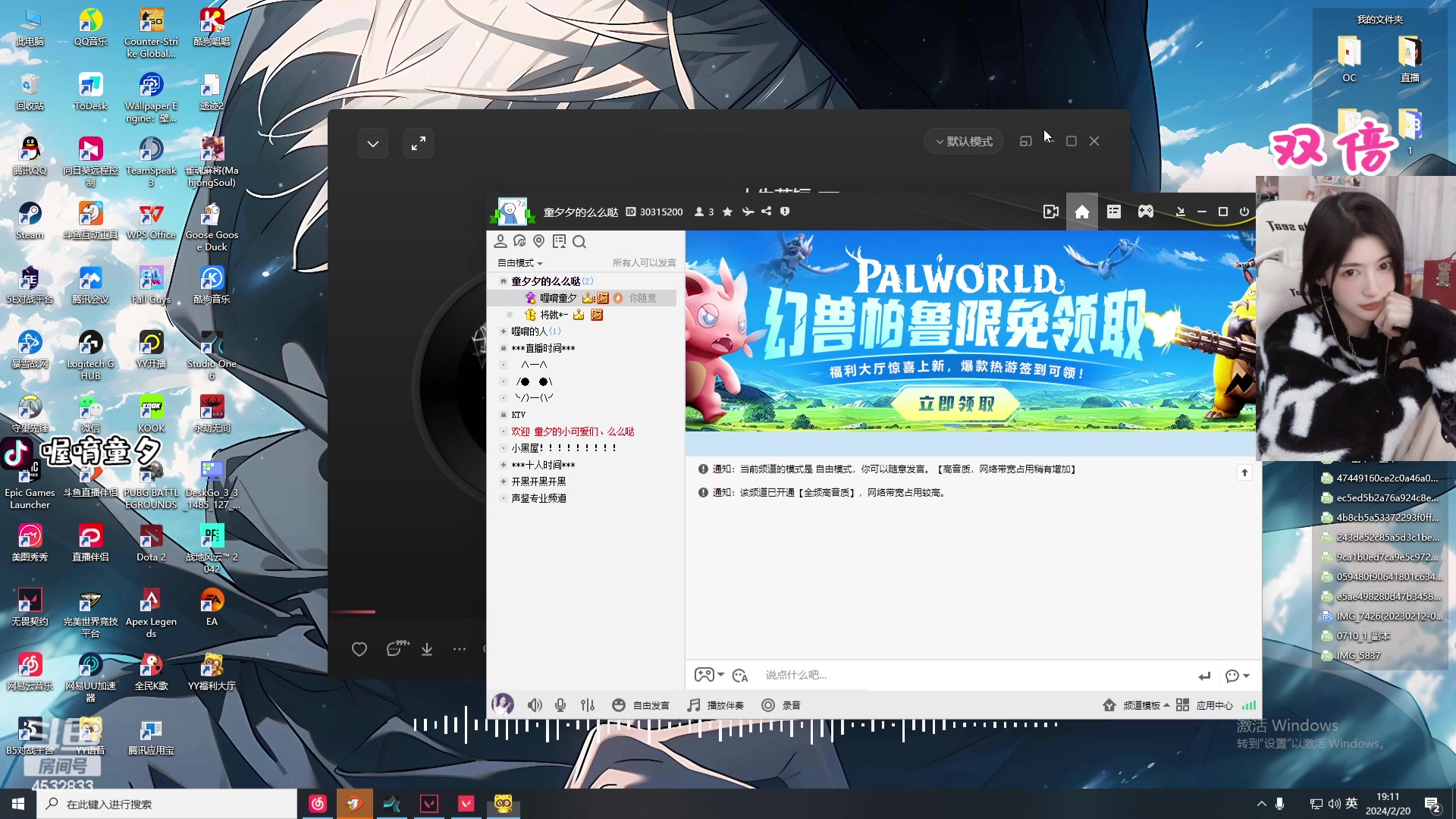Show hidden system tray icons
This screenshot has width=1456, height=819.
(1261, 804)
